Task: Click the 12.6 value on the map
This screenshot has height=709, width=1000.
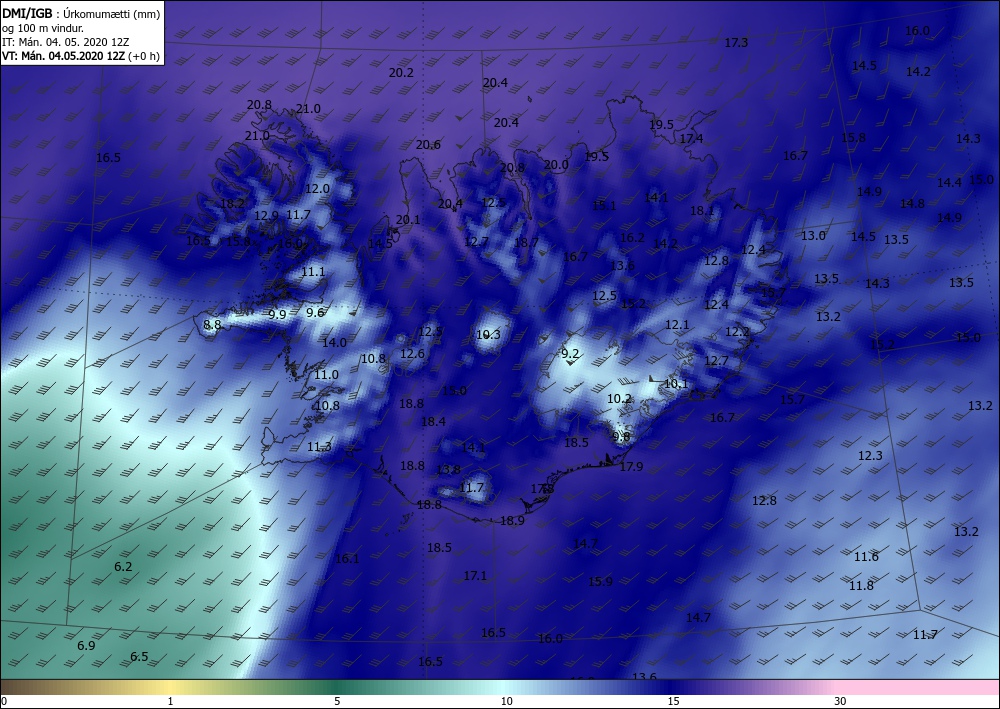Action: click(x=413, y=353)
